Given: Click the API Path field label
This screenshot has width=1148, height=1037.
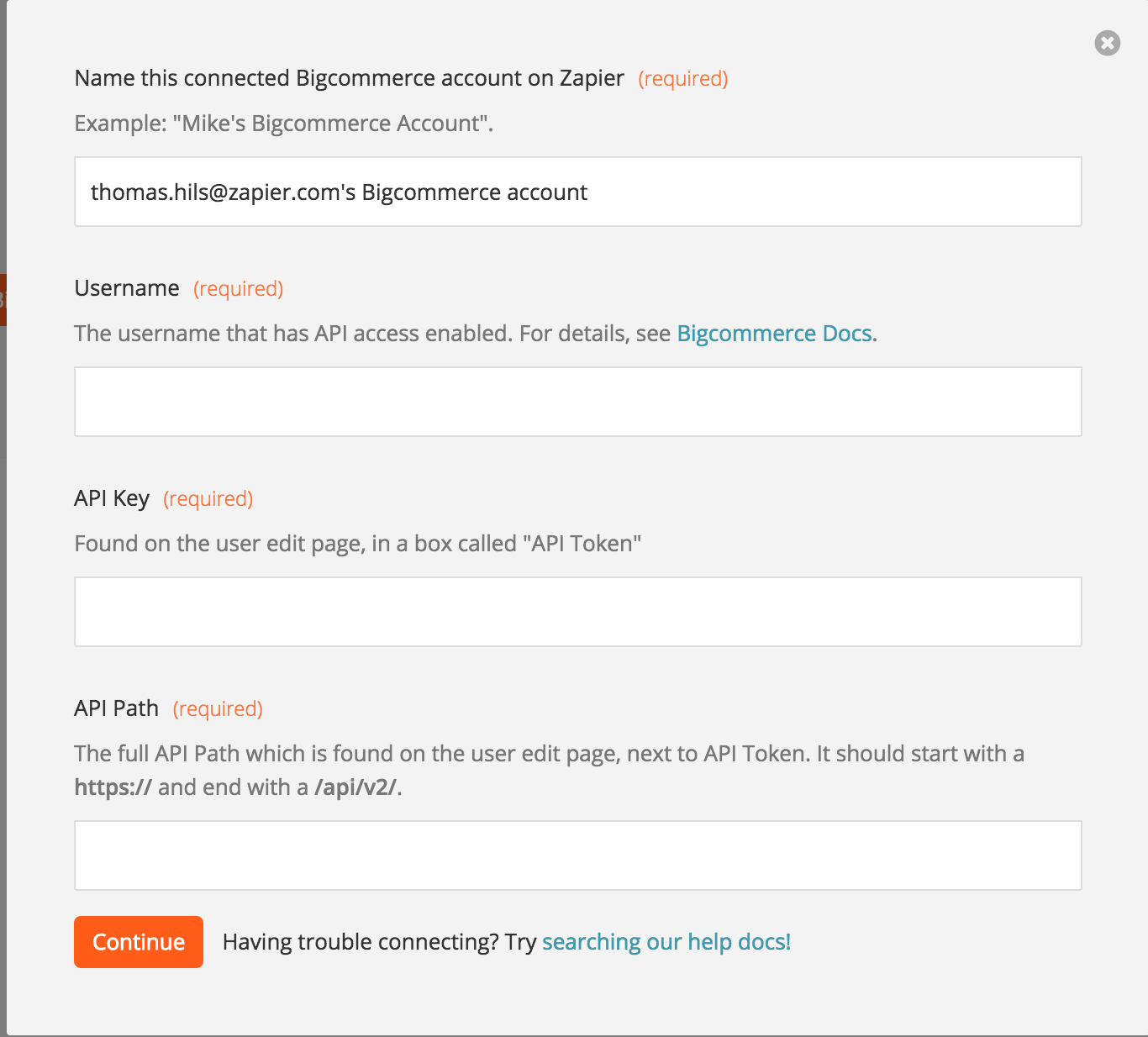Looking at the screenshot, I should tap(117, 708).
